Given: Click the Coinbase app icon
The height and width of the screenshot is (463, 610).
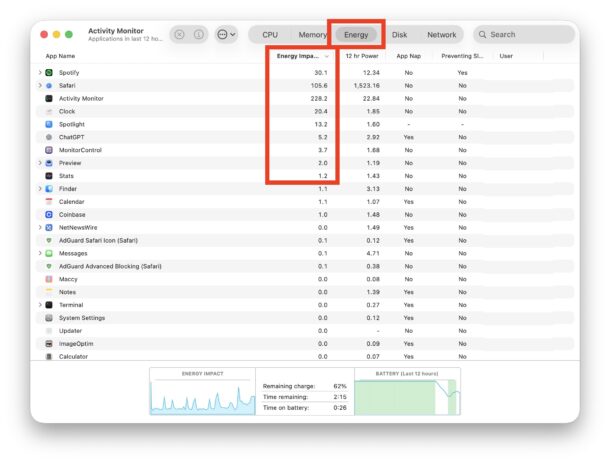Looking at the screenshot, I should tap(49, 214).
